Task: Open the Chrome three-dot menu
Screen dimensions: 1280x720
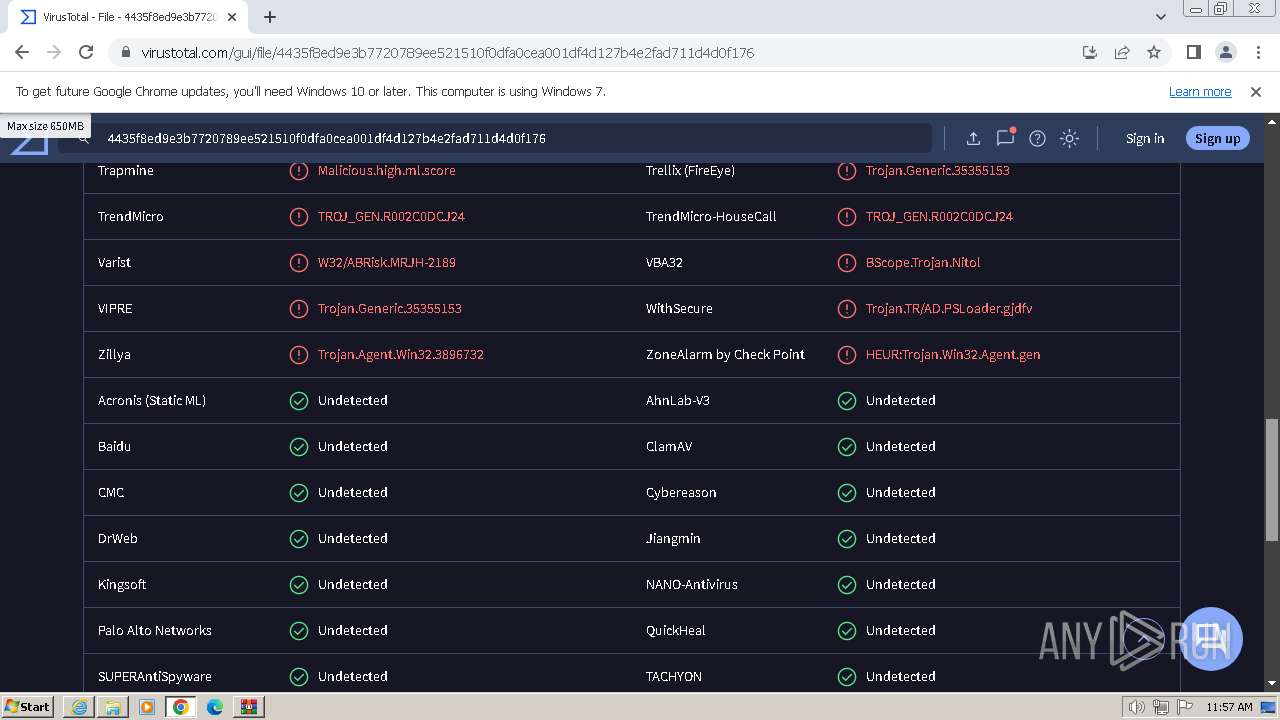Action: (x=1257, y=52)
